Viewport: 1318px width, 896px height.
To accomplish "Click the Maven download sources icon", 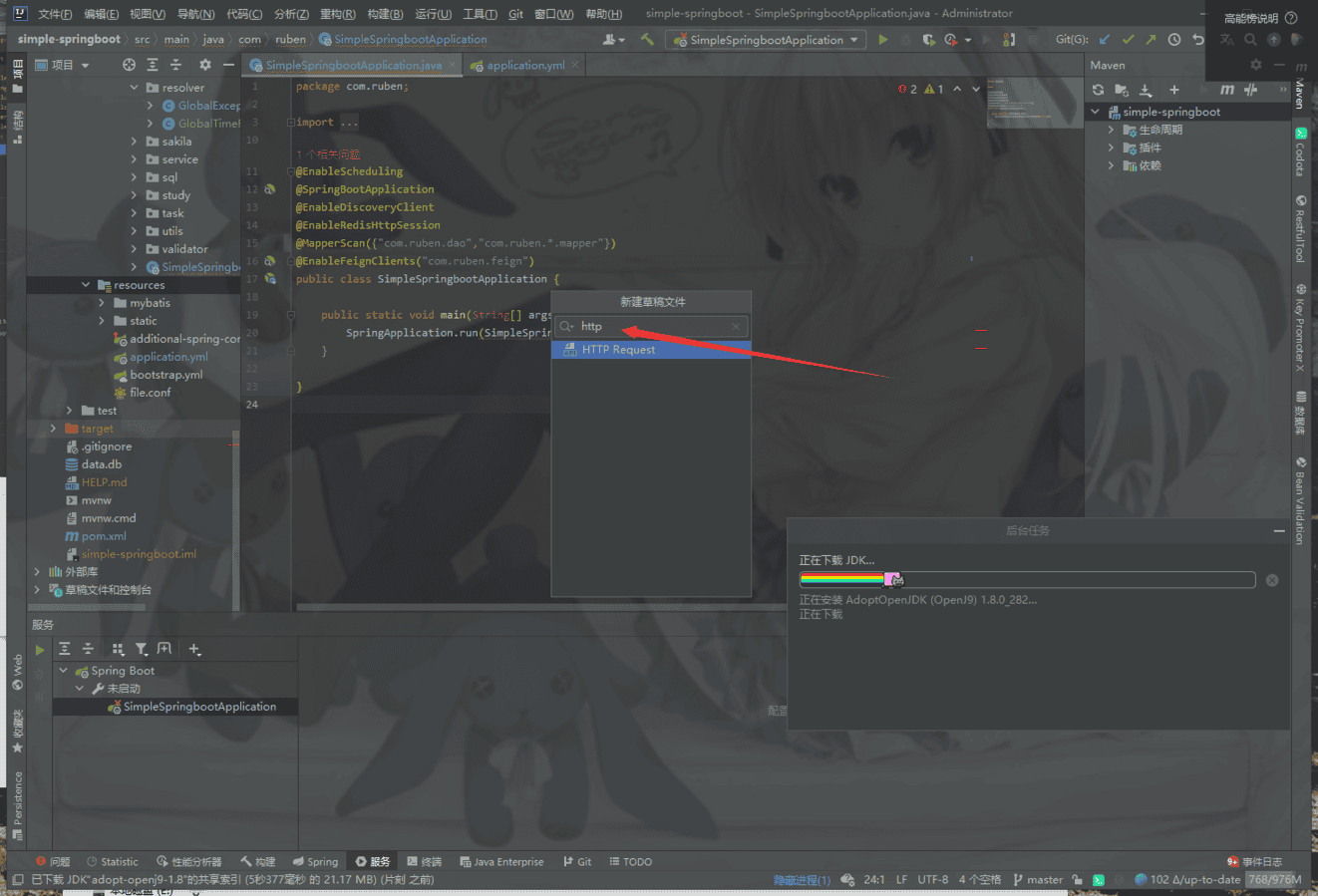I will [1145, 90].
